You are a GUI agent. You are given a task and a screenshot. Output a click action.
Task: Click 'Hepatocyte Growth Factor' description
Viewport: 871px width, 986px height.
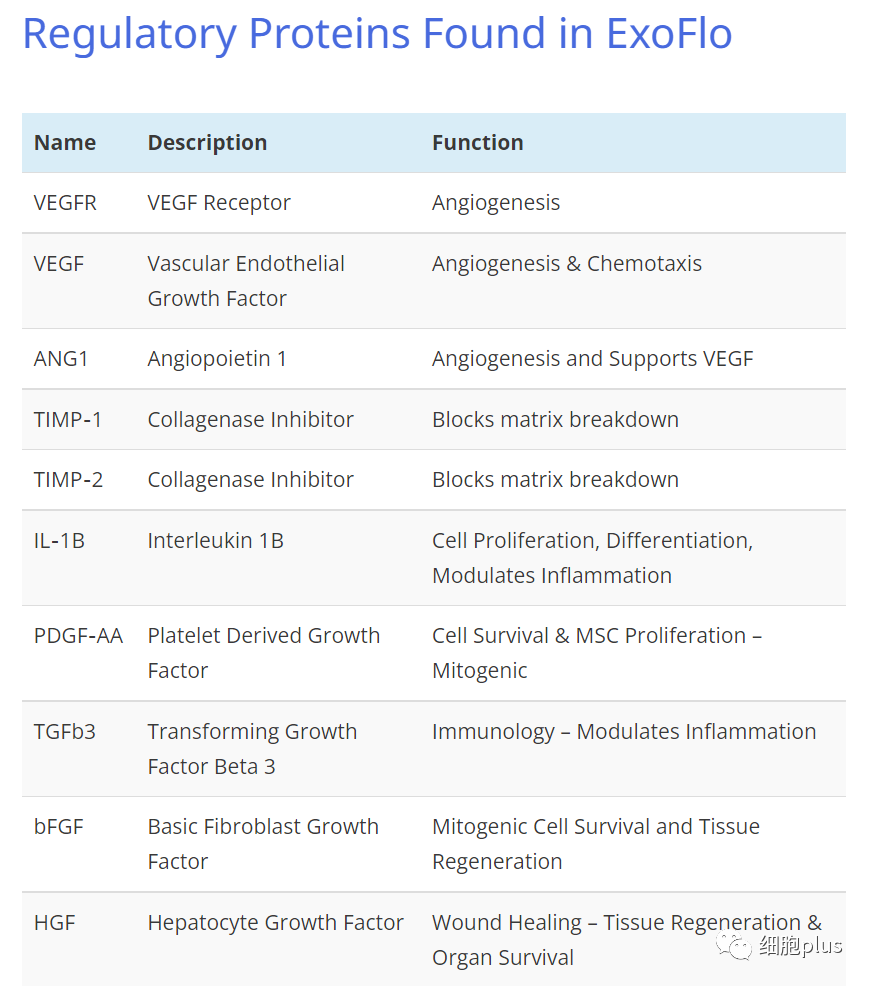[275, 923]
